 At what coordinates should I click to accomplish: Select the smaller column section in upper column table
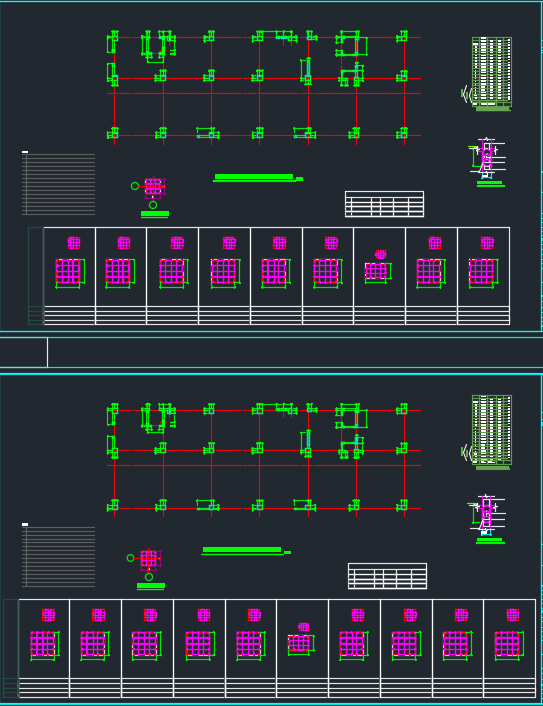click(x=378, y=267)
